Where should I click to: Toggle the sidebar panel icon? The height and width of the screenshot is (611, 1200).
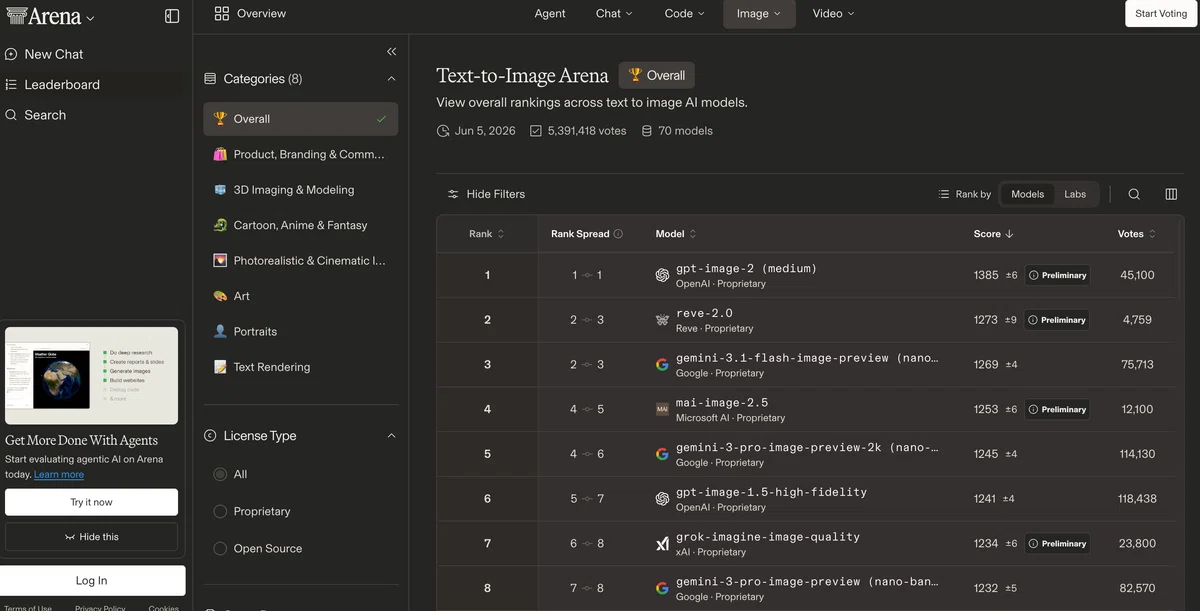(x=172, y=16)
